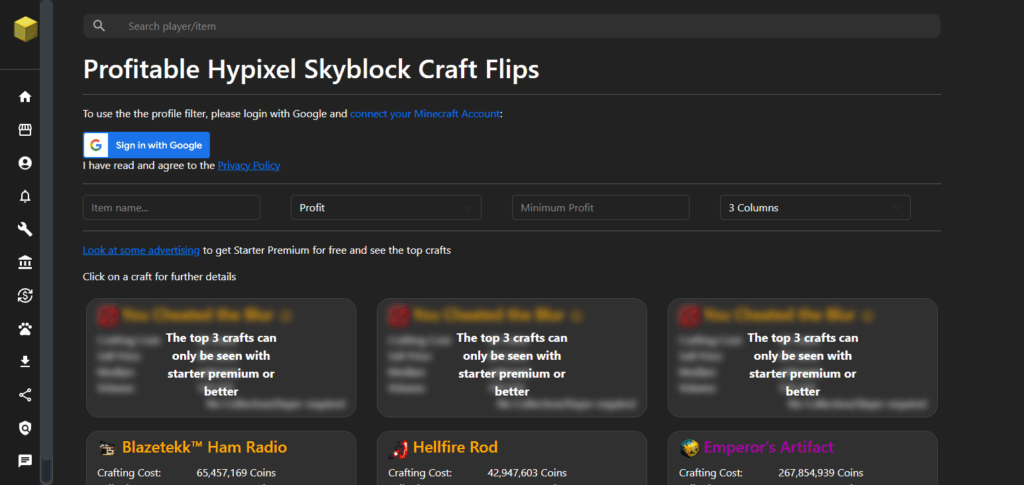Focus the Search player/item field
This screenshot has height=485, width=1024.
pos(511,26)
